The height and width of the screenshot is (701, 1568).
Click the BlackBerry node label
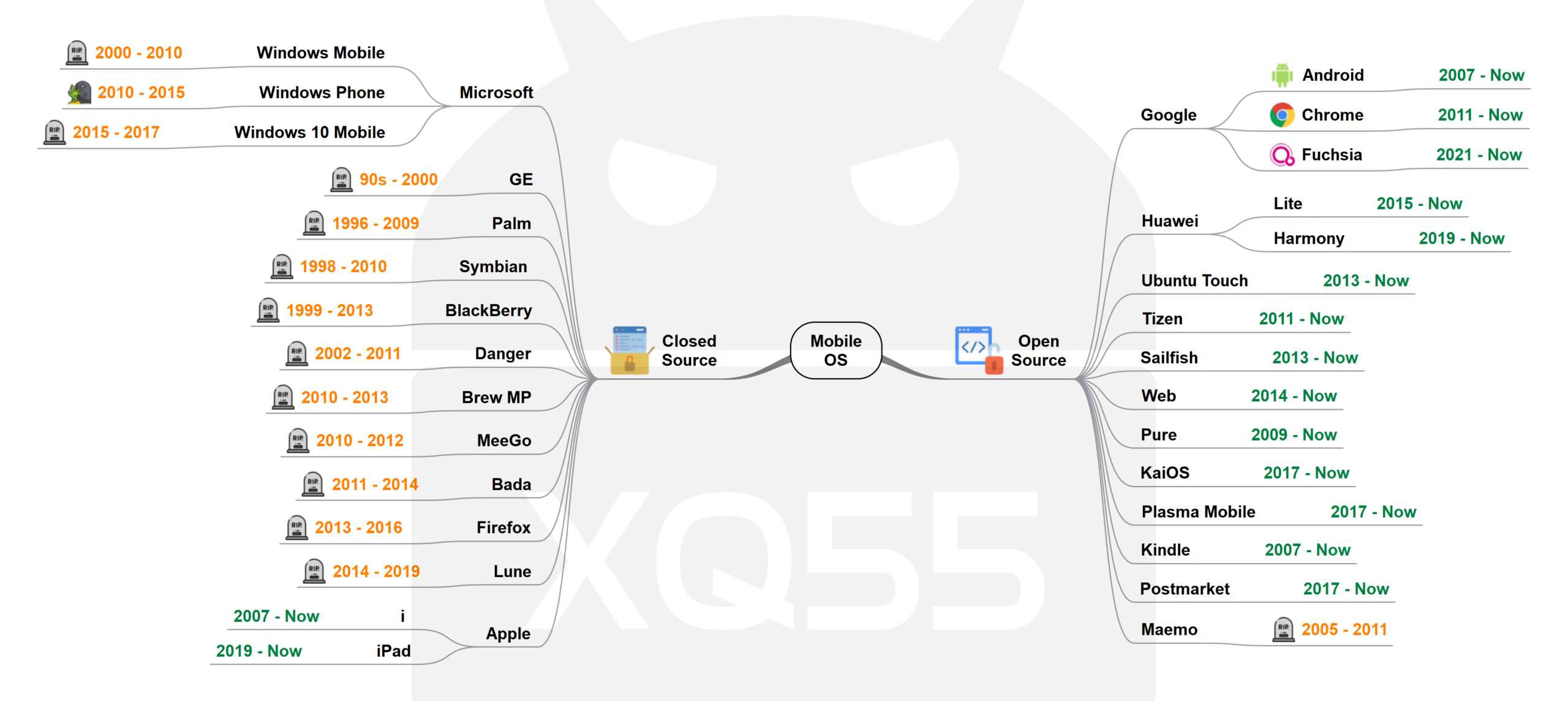(x=488, y=311)
